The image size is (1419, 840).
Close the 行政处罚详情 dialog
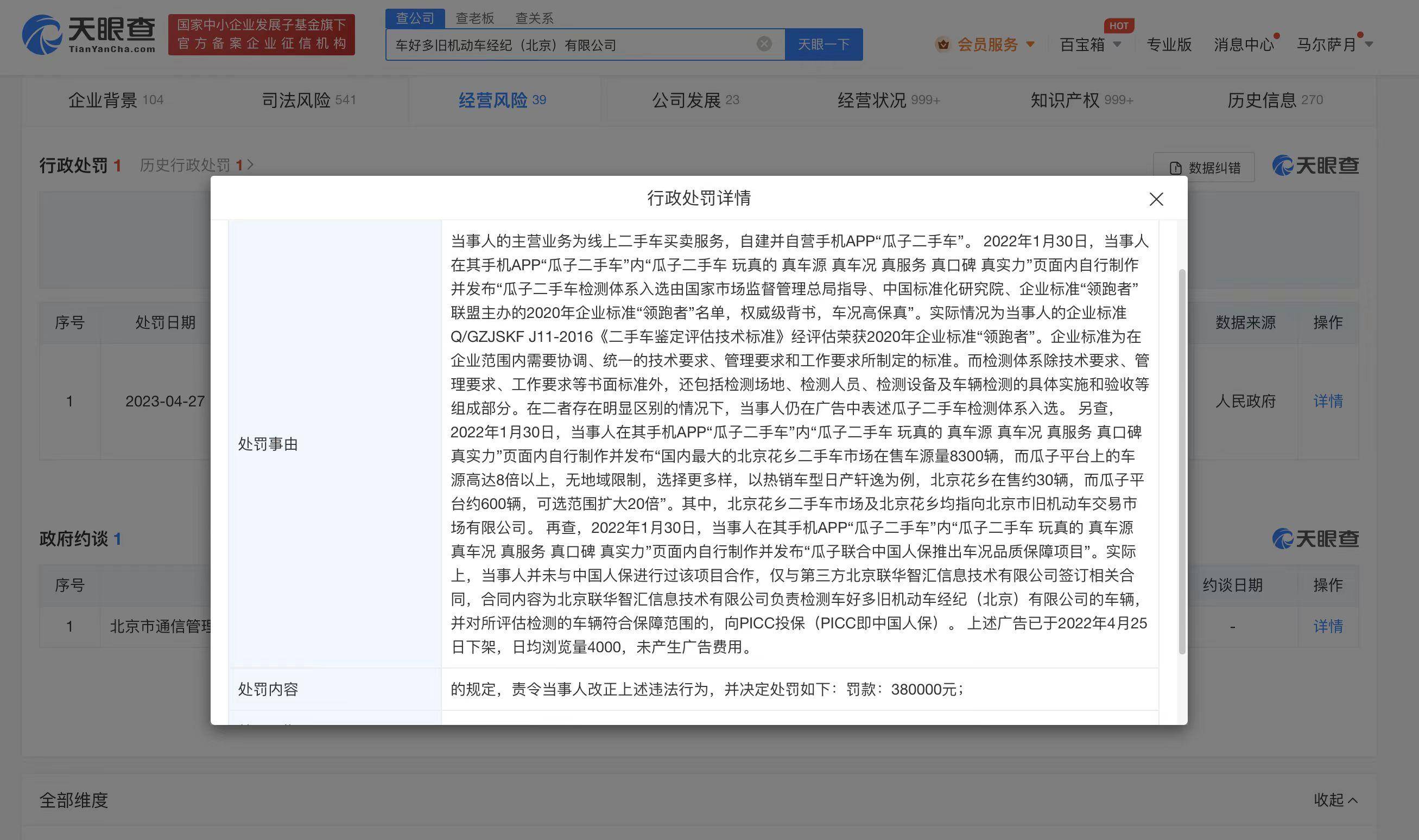click(x=1156, y=199)
